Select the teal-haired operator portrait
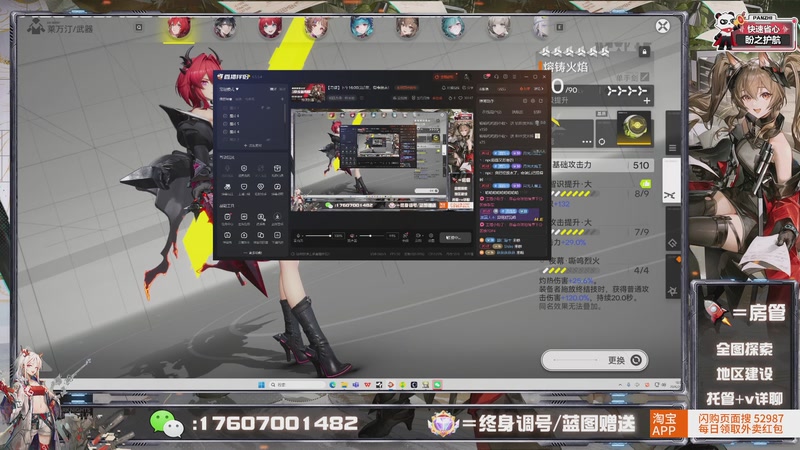800x450 pixels. 453,28
